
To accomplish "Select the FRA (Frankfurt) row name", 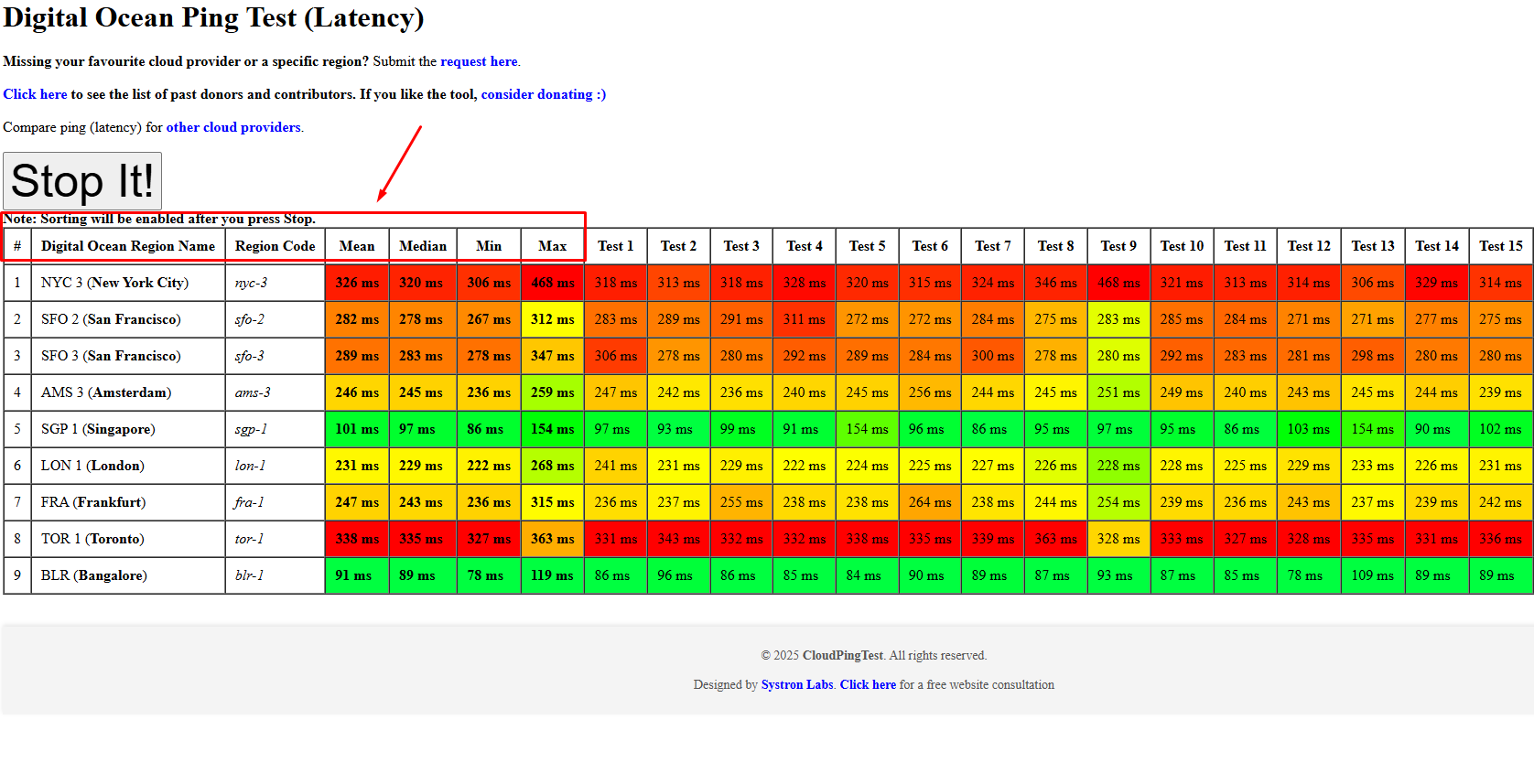I will 93,502.
